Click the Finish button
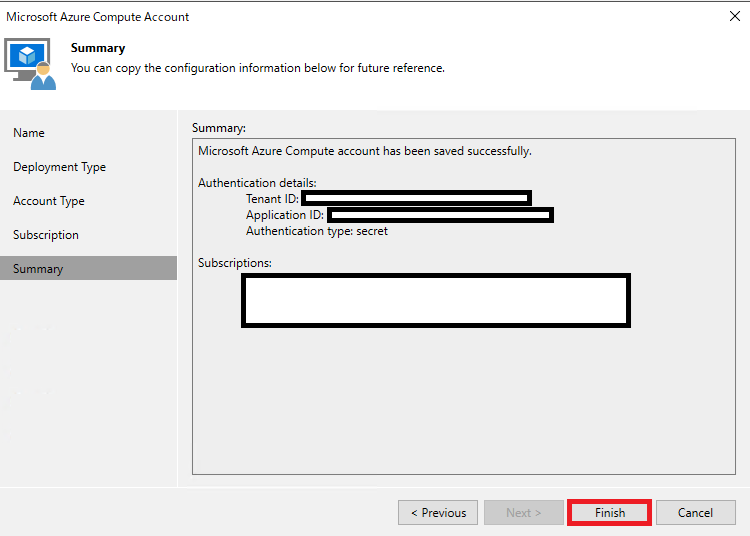The height and width of the screenshot is (536, 750). coord(609,513)
